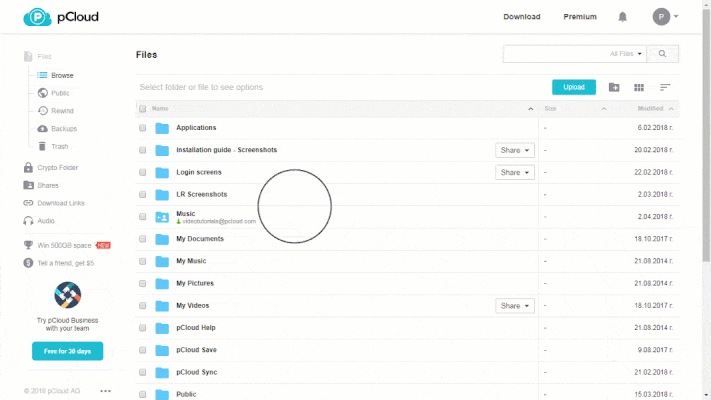The height and width of the screenshot is (400, 711).
Task: Click the Download Links chain icon
Action: [28, 203]
